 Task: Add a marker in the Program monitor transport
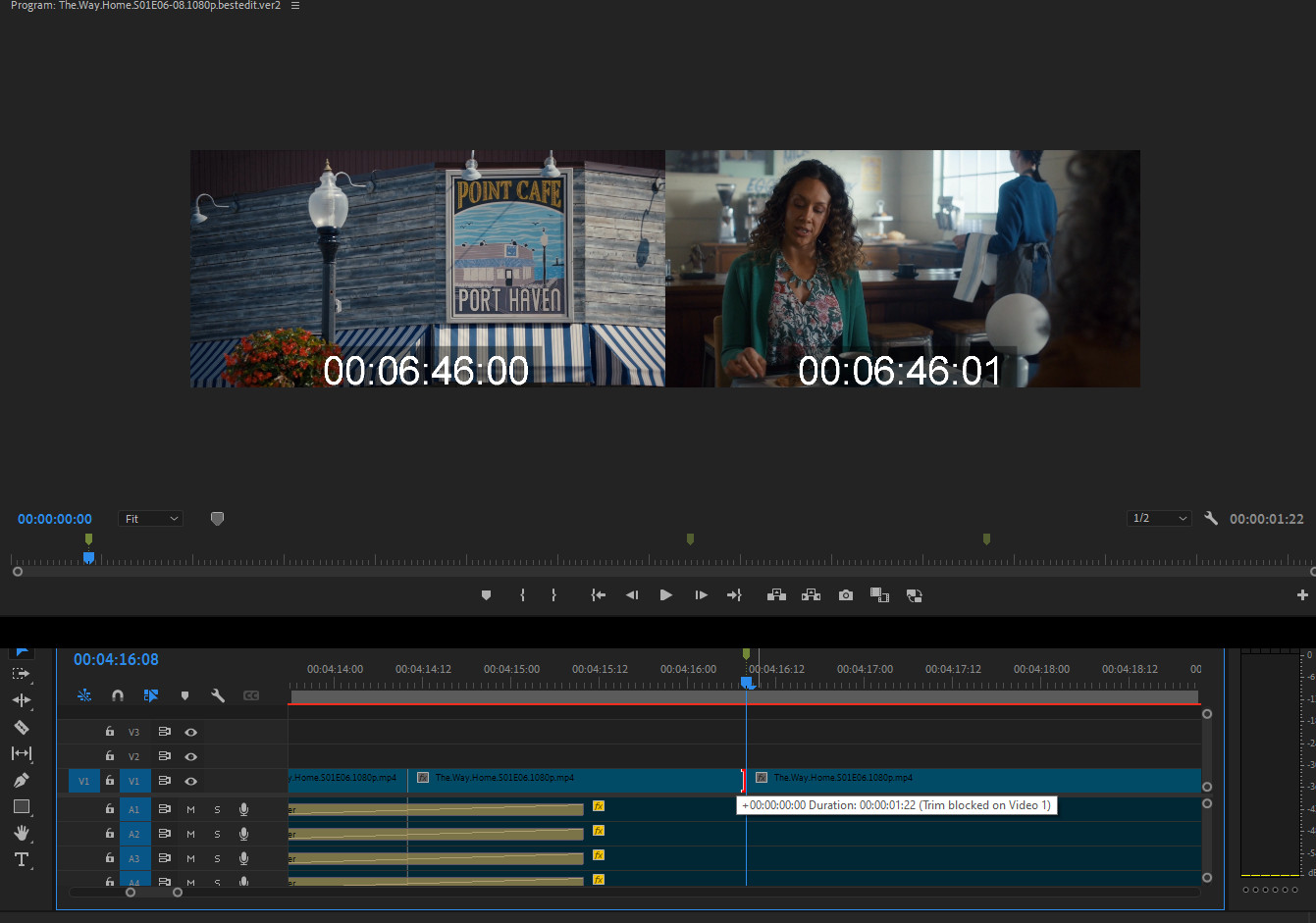pyautogui.click(x=486, y=595)
